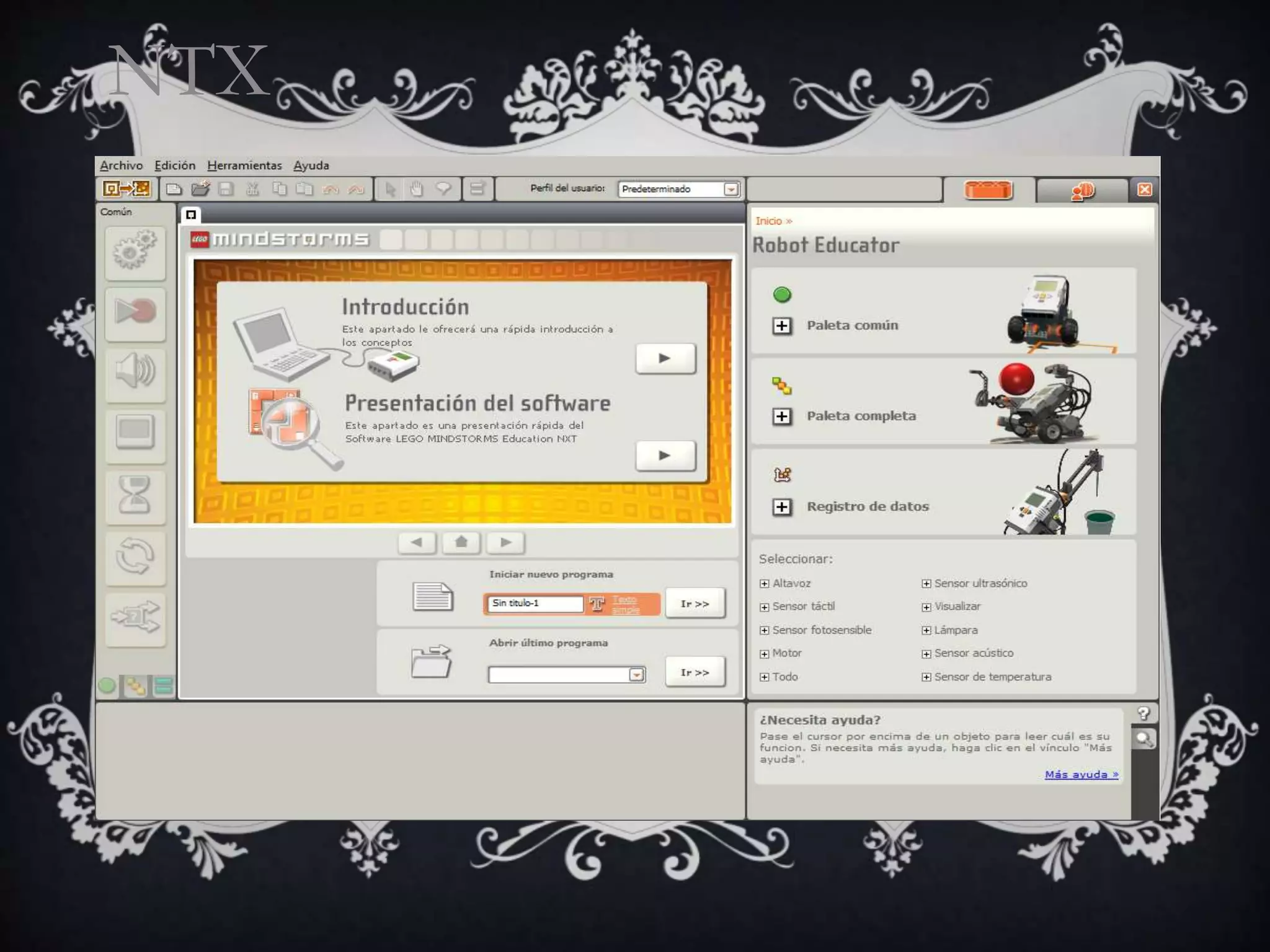This screenshot has width=1270, height=952.
Task: Select the Move block gears icon
Action: click(x=135, y=252)
